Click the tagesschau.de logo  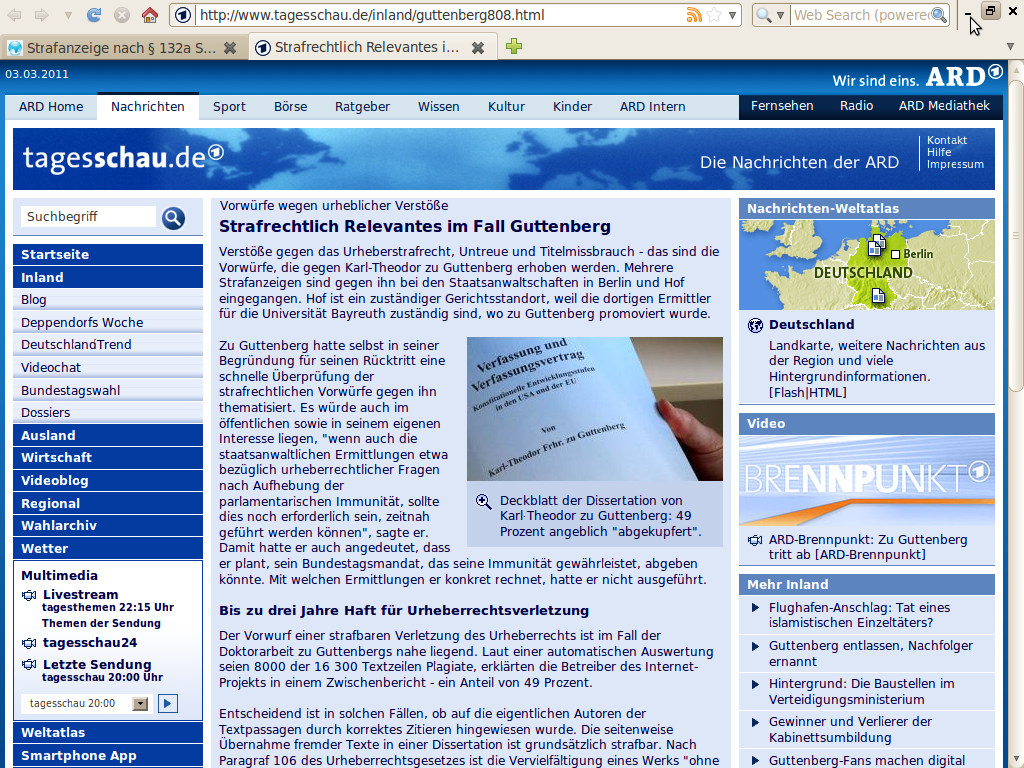click(123, 157)
